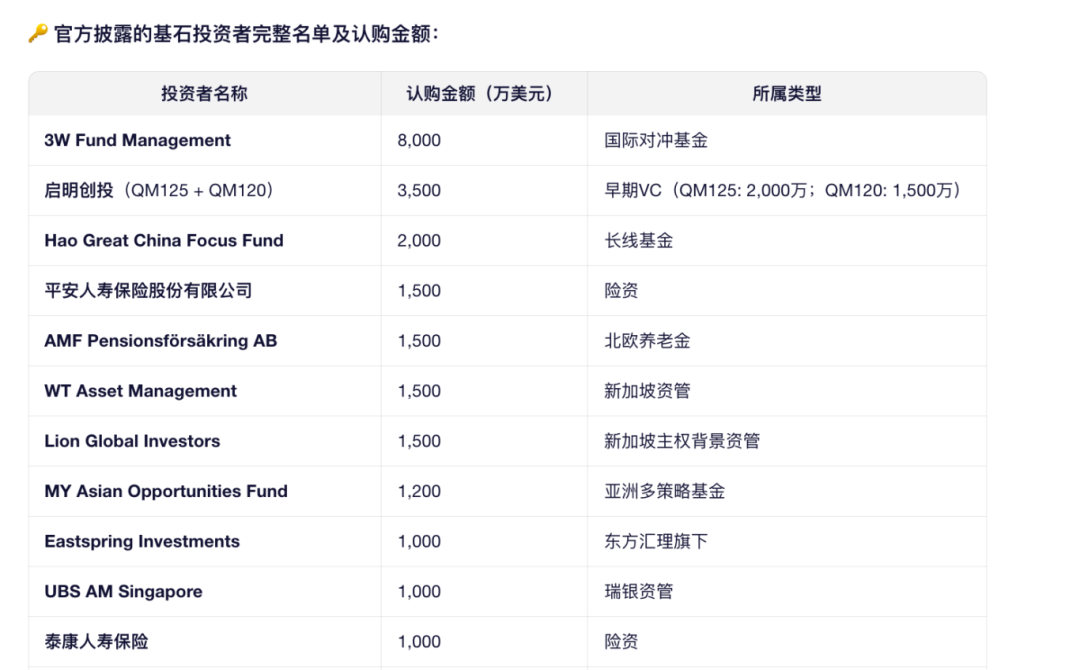
Task: Select the 泰康人寿保险 investor cell
Action: click(96, 641)
